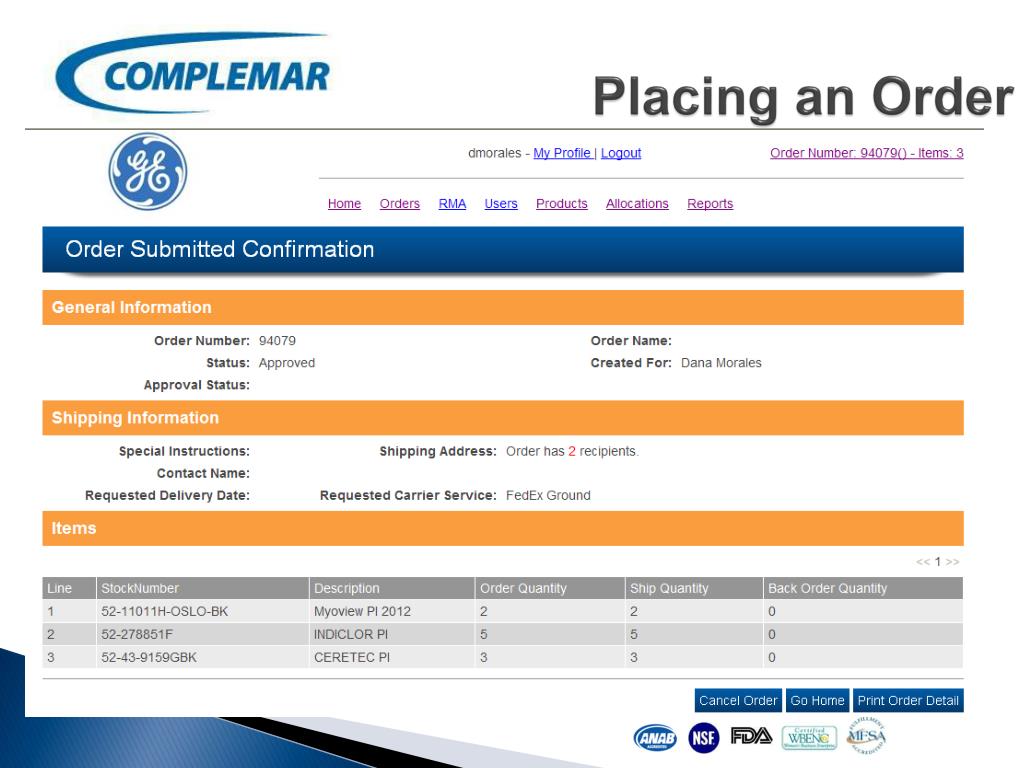Click the Order Quantity column header

(550, 588)
